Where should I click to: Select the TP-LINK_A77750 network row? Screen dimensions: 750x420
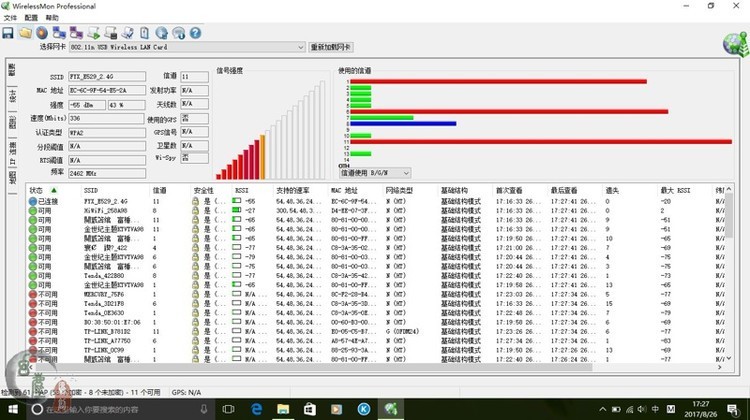click(376, 341)
